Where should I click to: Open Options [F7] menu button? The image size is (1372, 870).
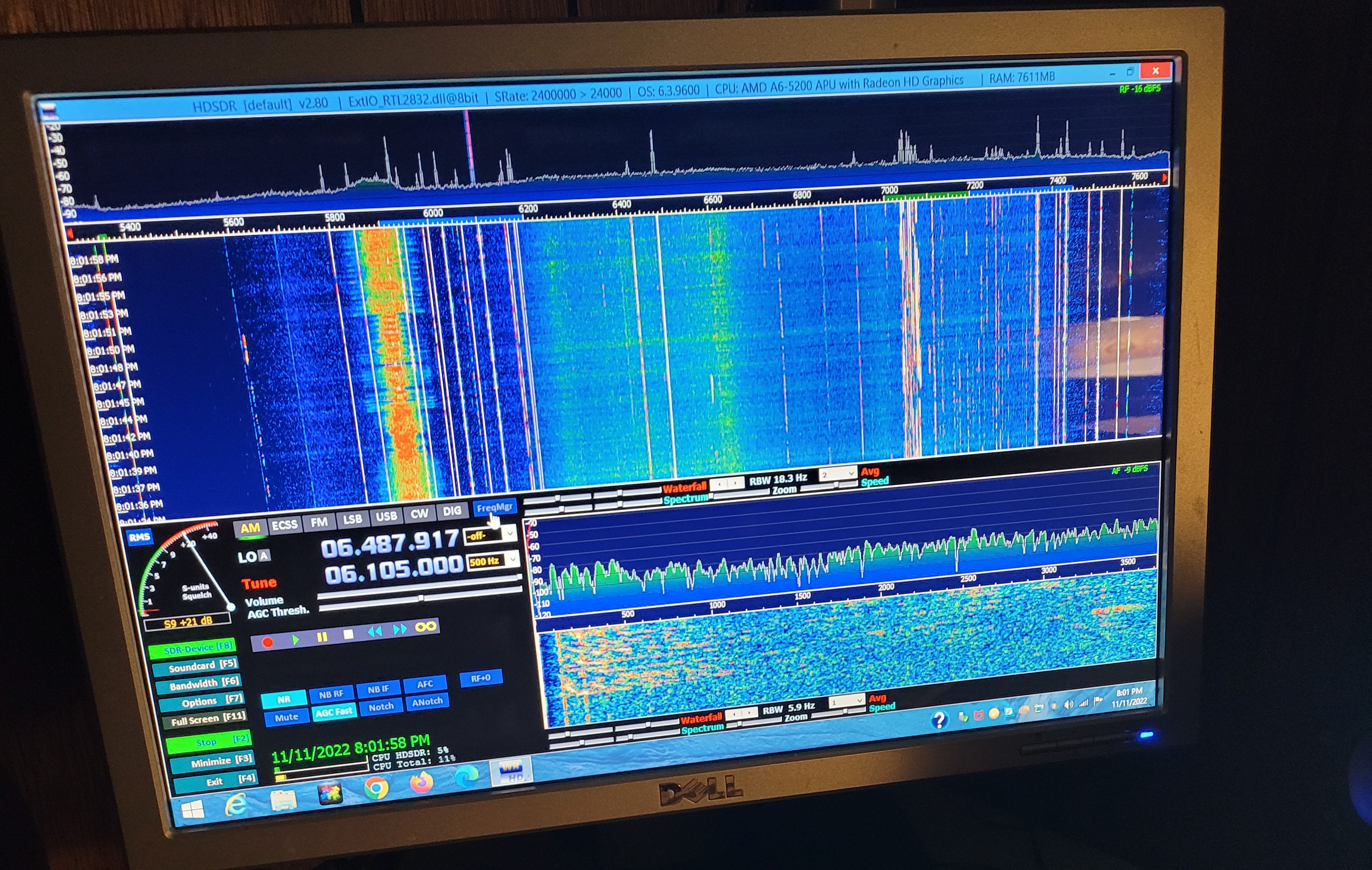coord(202,701)
